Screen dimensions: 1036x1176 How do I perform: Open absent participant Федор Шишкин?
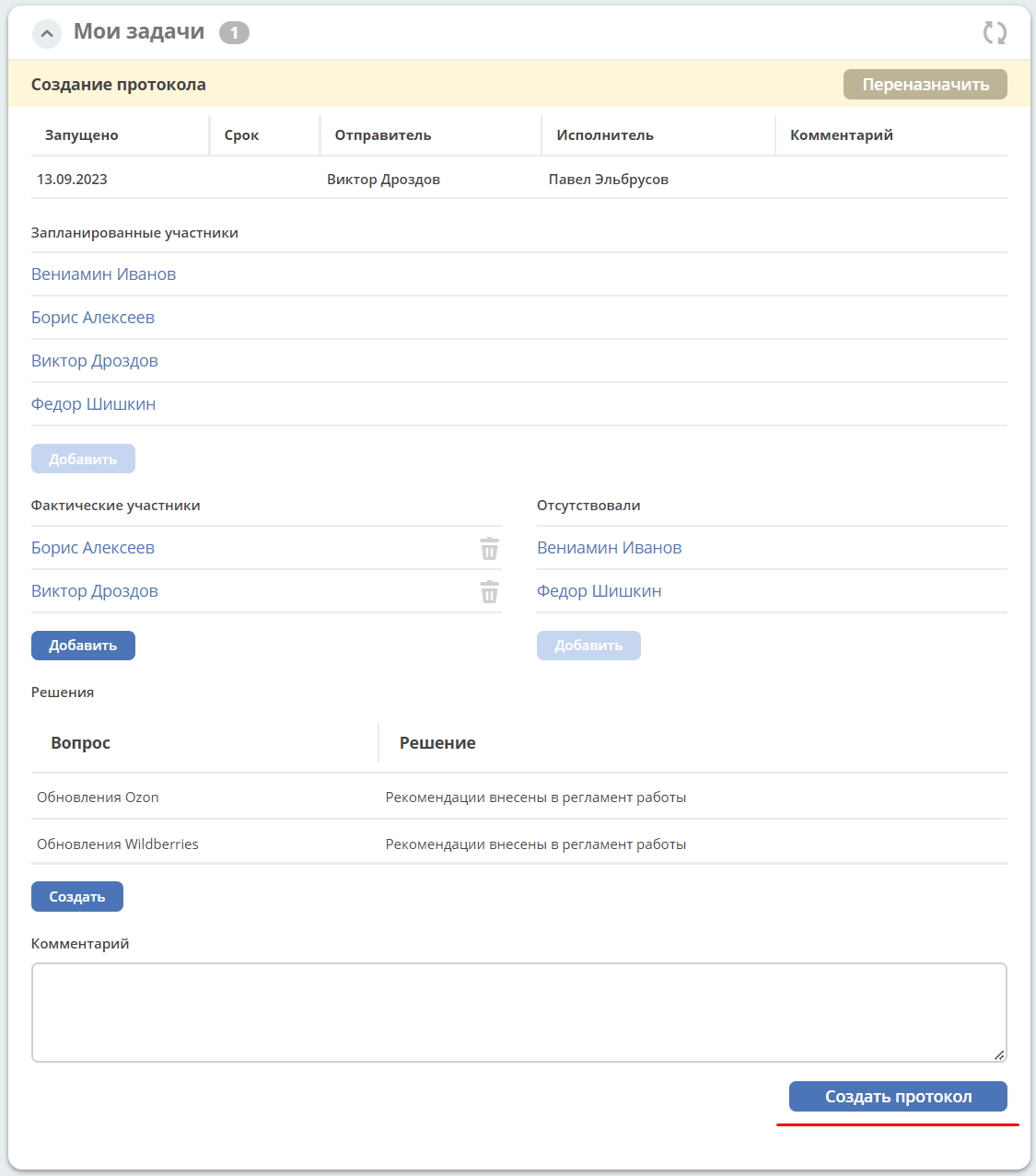click(599, 591)
